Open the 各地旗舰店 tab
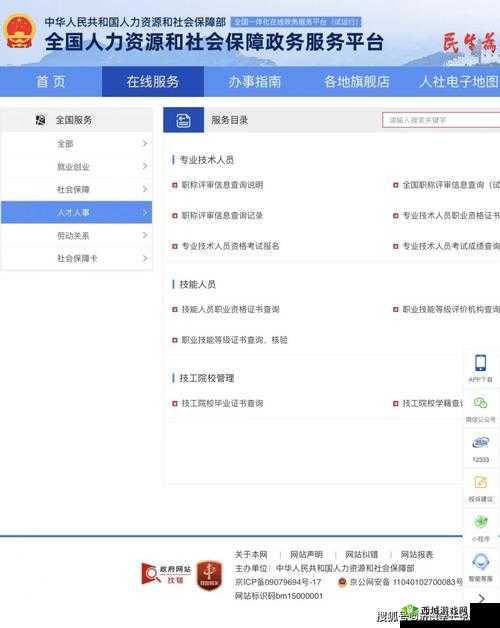 pos(357,82)
